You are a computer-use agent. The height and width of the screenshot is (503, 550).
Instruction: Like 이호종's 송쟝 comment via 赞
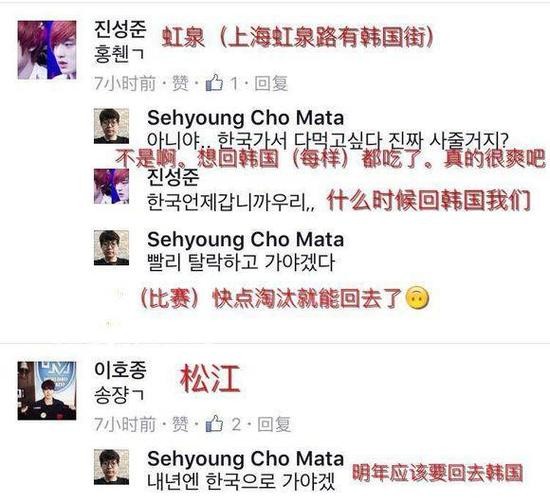point(180,424)
